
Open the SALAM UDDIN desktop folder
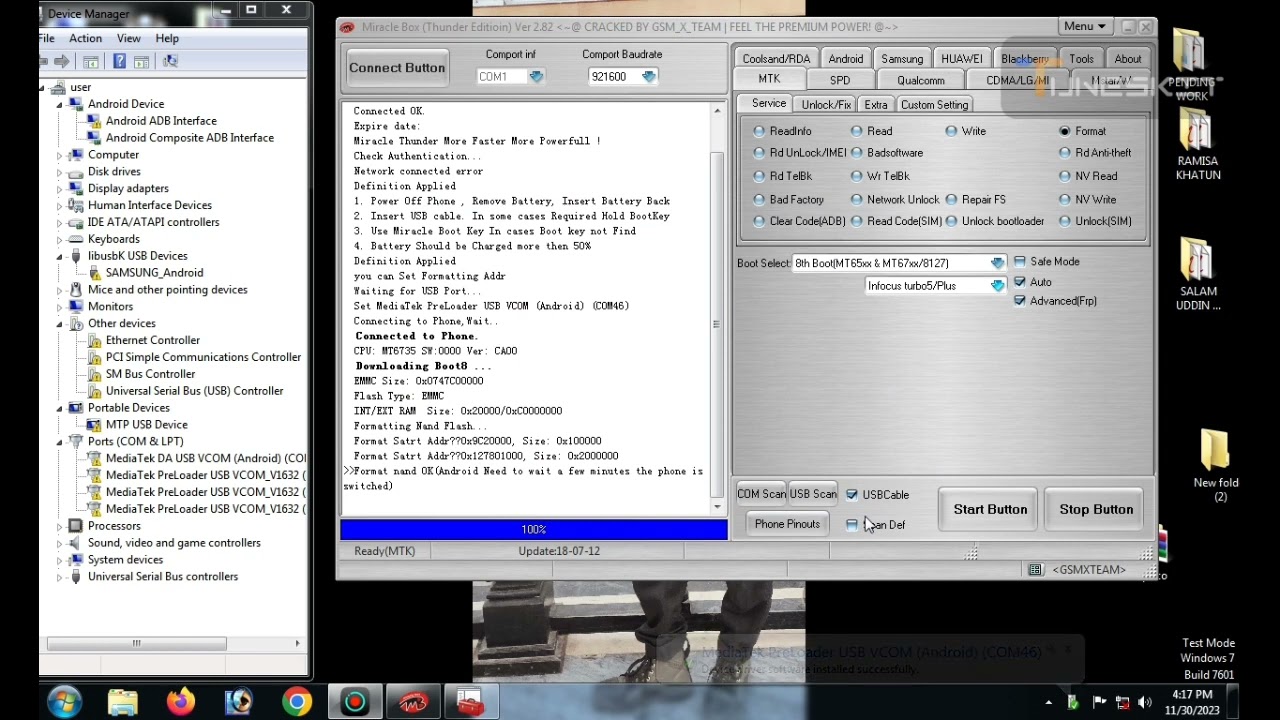tap(1198, 275)
